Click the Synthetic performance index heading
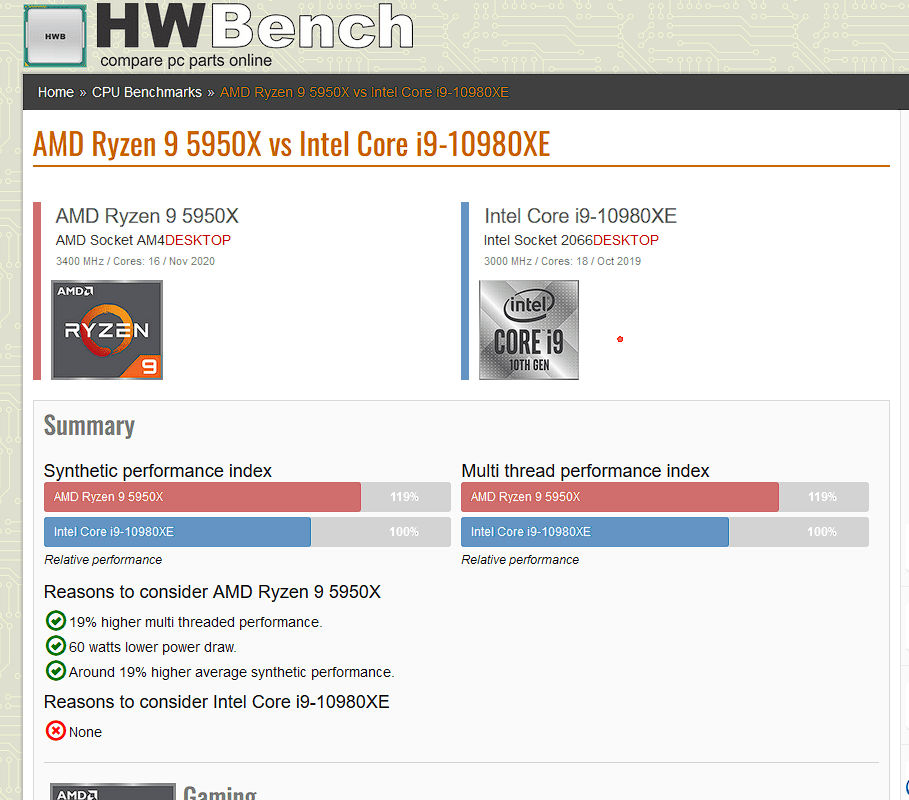 158,471
